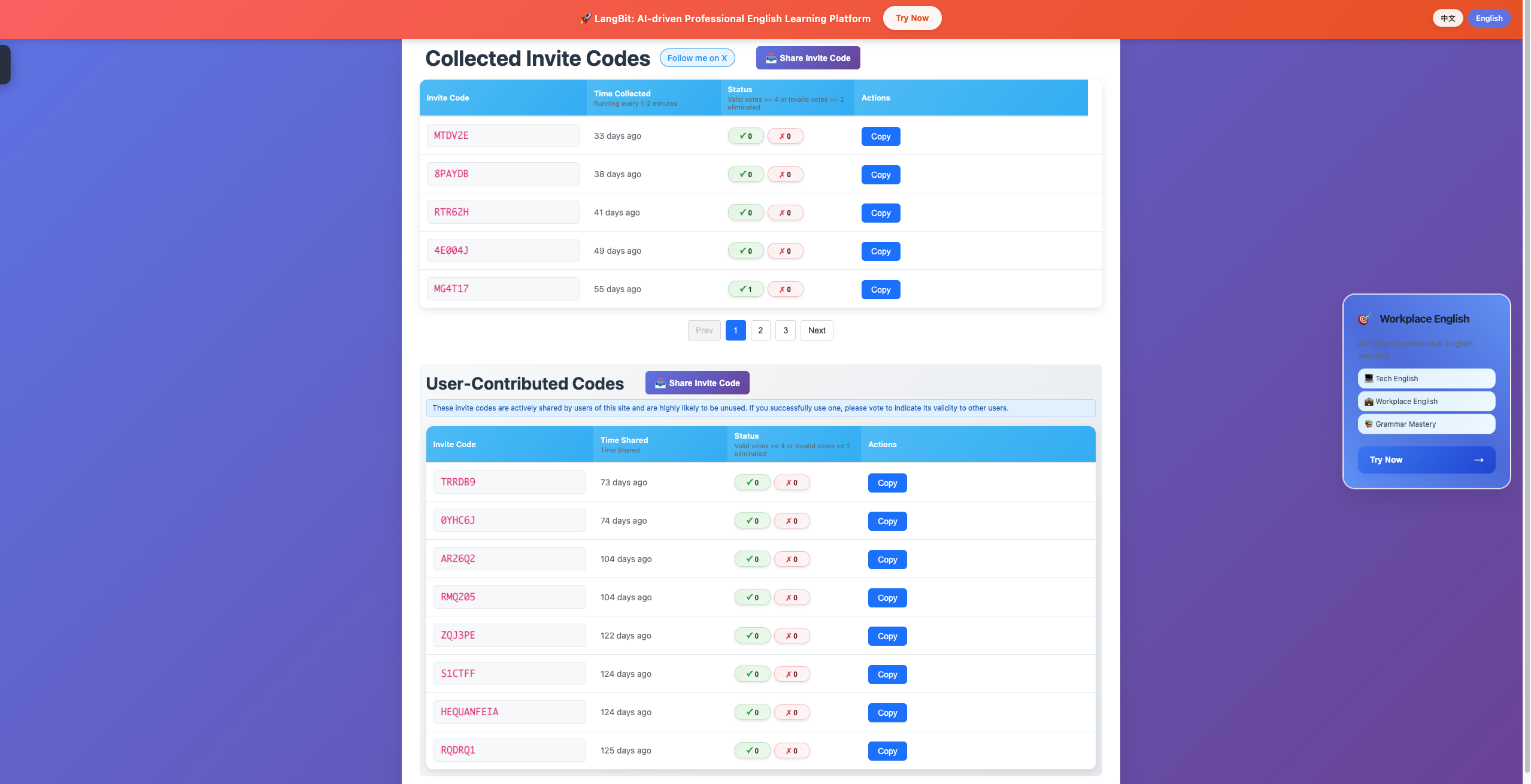
Task: Vote HEQUANFEIA code as valid
Action: coord(752,712)
